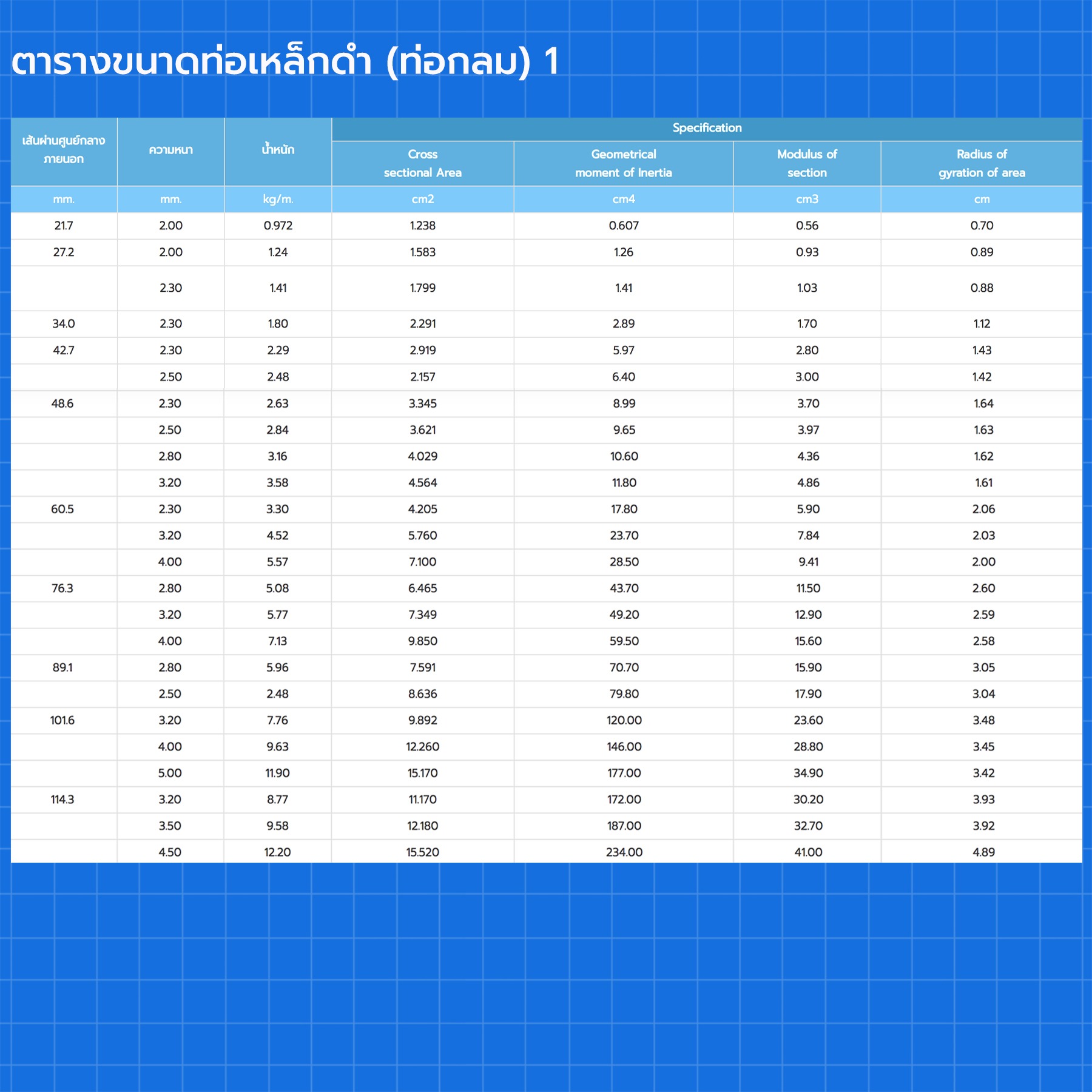
Task: Select outer diameter value '114.3'
Action: [62, 800]
